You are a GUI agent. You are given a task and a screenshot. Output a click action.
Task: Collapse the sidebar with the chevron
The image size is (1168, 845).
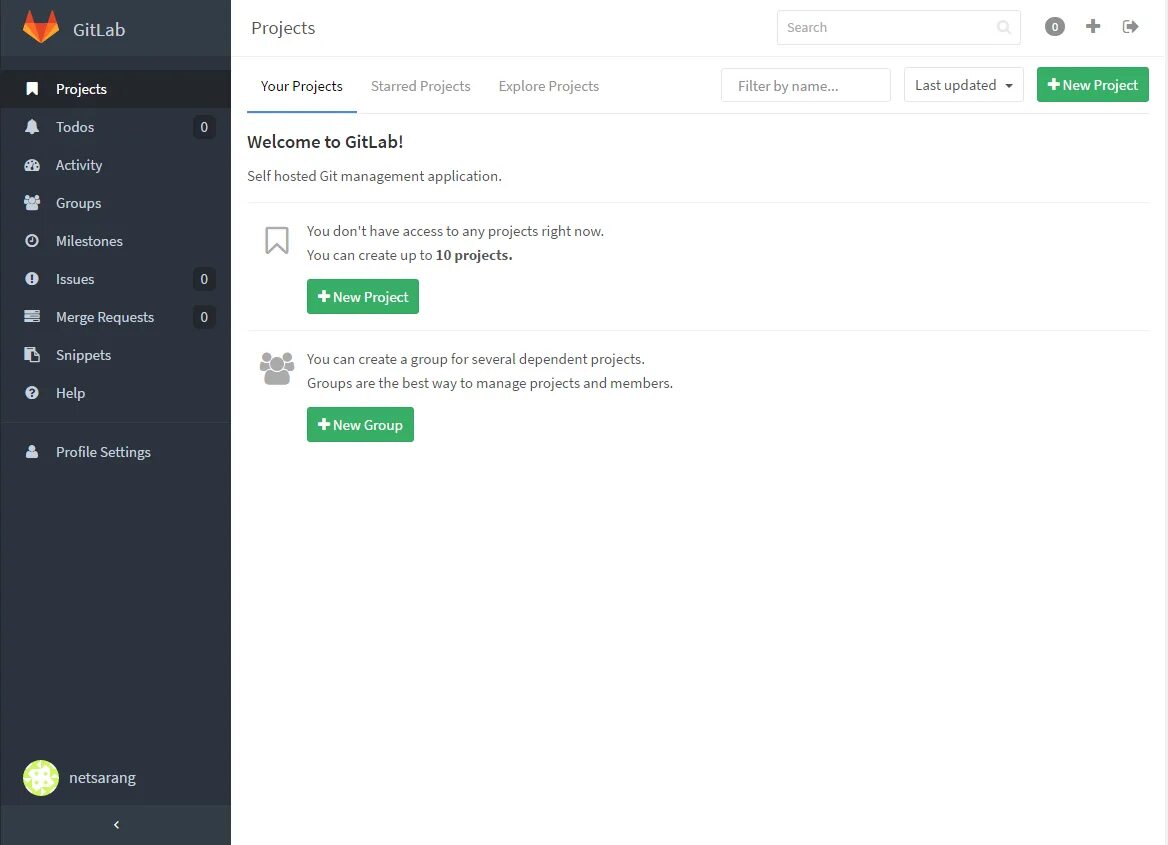tap(115, 825)
